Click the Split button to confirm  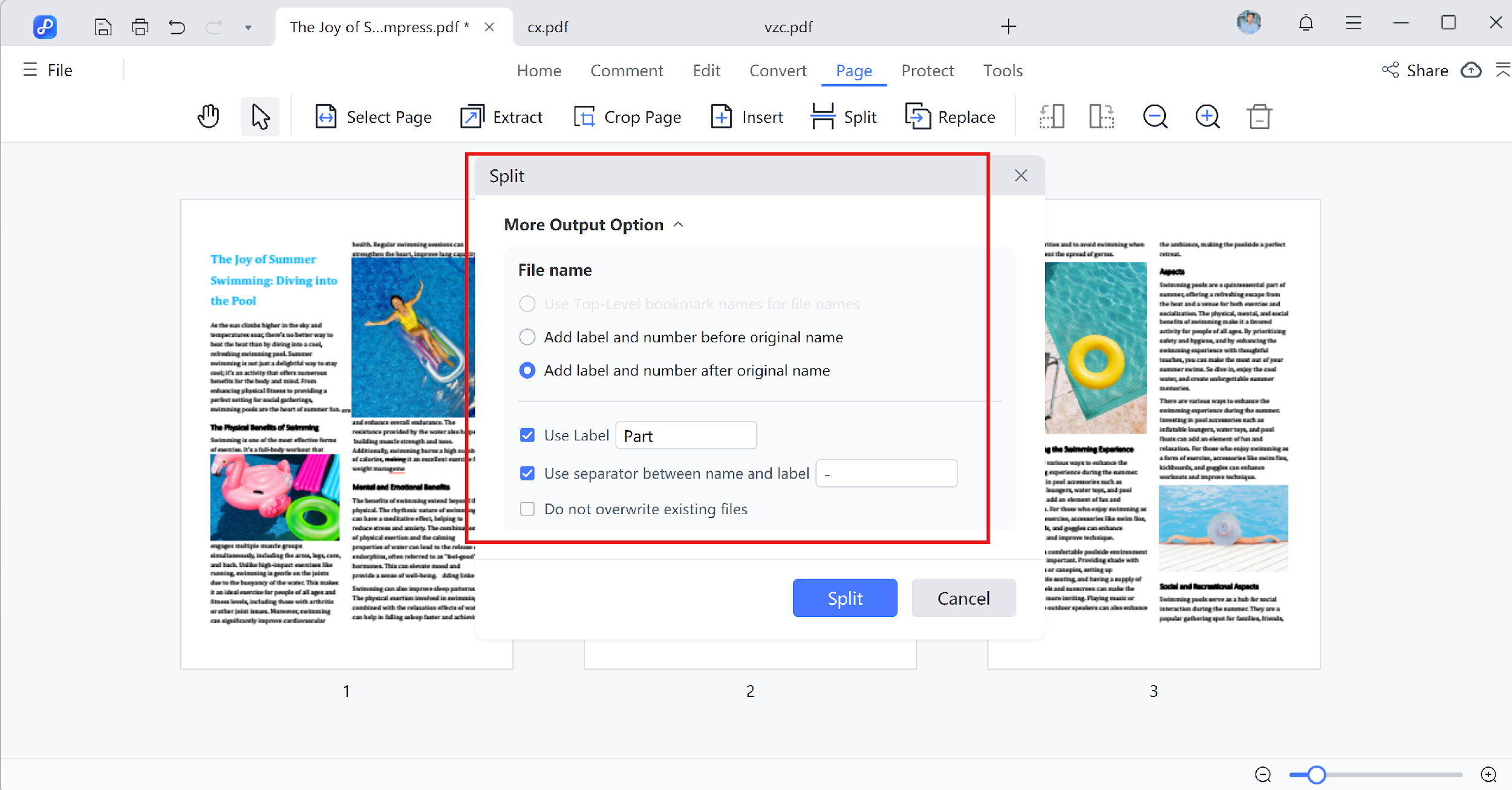[844, 598]
